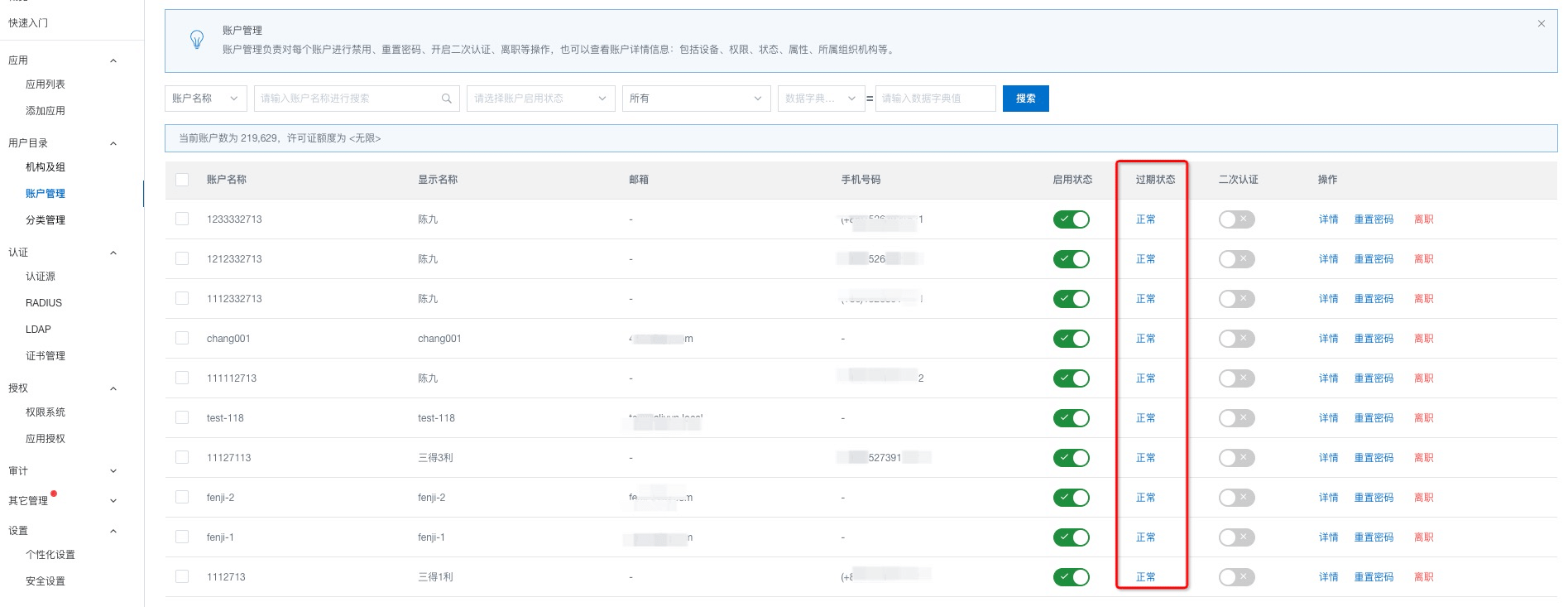
Task: Disable the enabled toggle for account chang001
Action: tap(1071, 339)
